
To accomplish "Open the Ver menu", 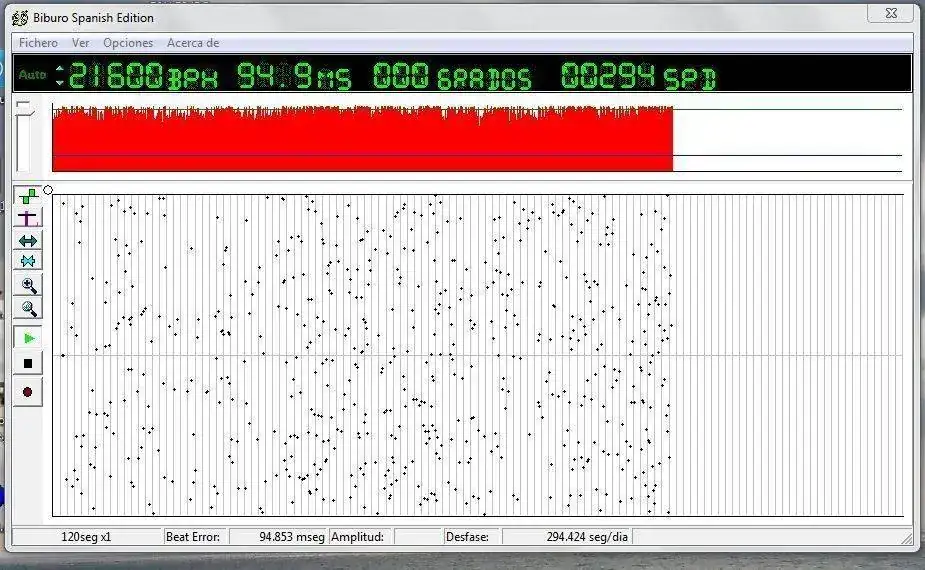I will [80, 43].
